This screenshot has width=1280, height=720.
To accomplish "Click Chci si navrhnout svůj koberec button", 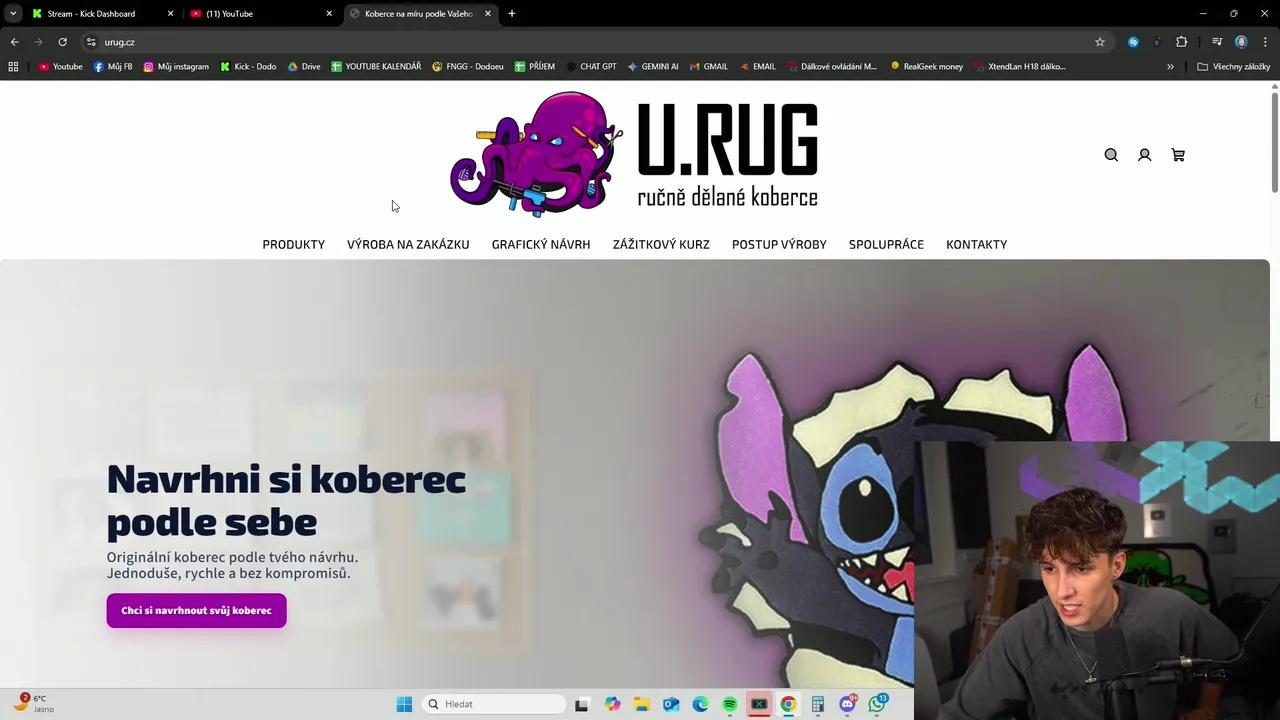I will click(196, 610).
